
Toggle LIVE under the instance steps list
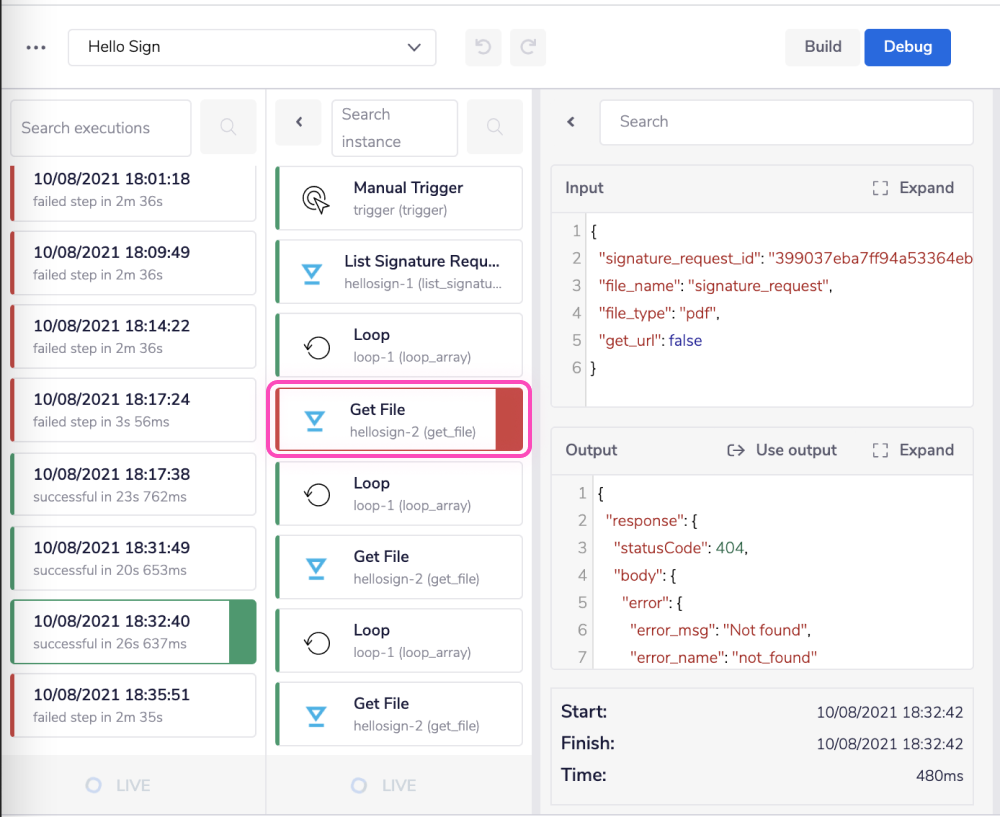click(383, 785)
